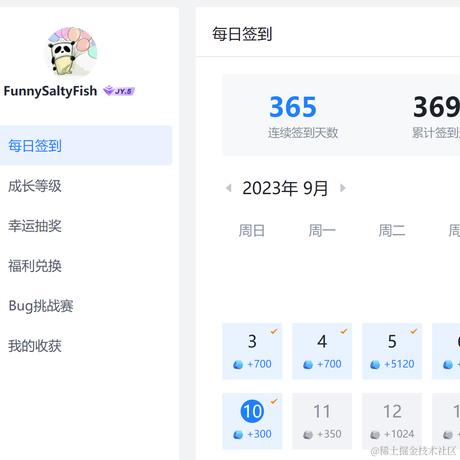Click the checkmark on day 5
Viewport: 460px width, 460px height.
tap(414, 331)
